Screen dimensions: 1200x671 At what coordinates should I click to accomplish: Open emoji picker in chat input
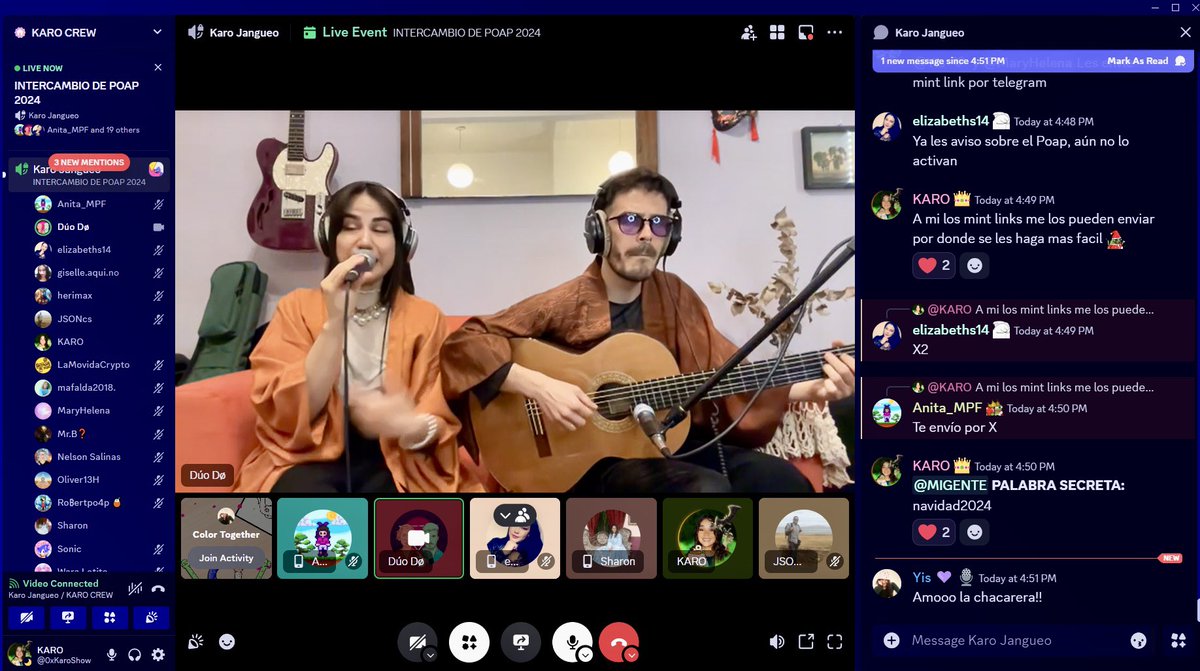1138,640
